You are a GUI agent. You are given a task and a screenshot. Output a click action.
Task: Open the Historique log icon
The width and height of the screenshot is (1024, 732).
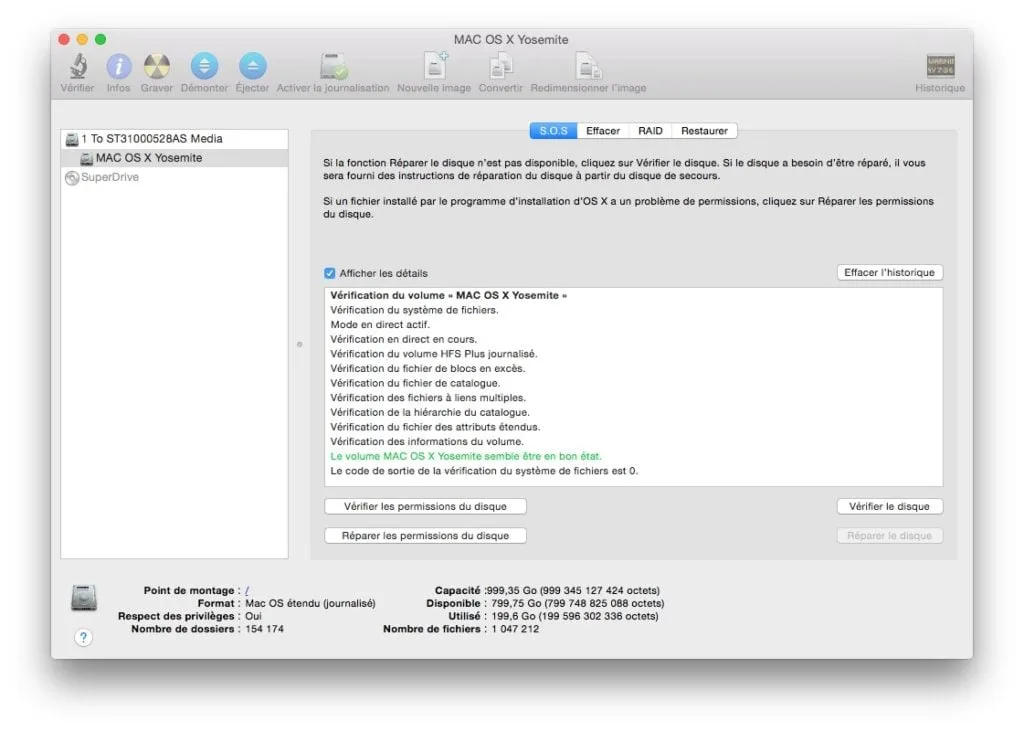click(x=940, y=66)
